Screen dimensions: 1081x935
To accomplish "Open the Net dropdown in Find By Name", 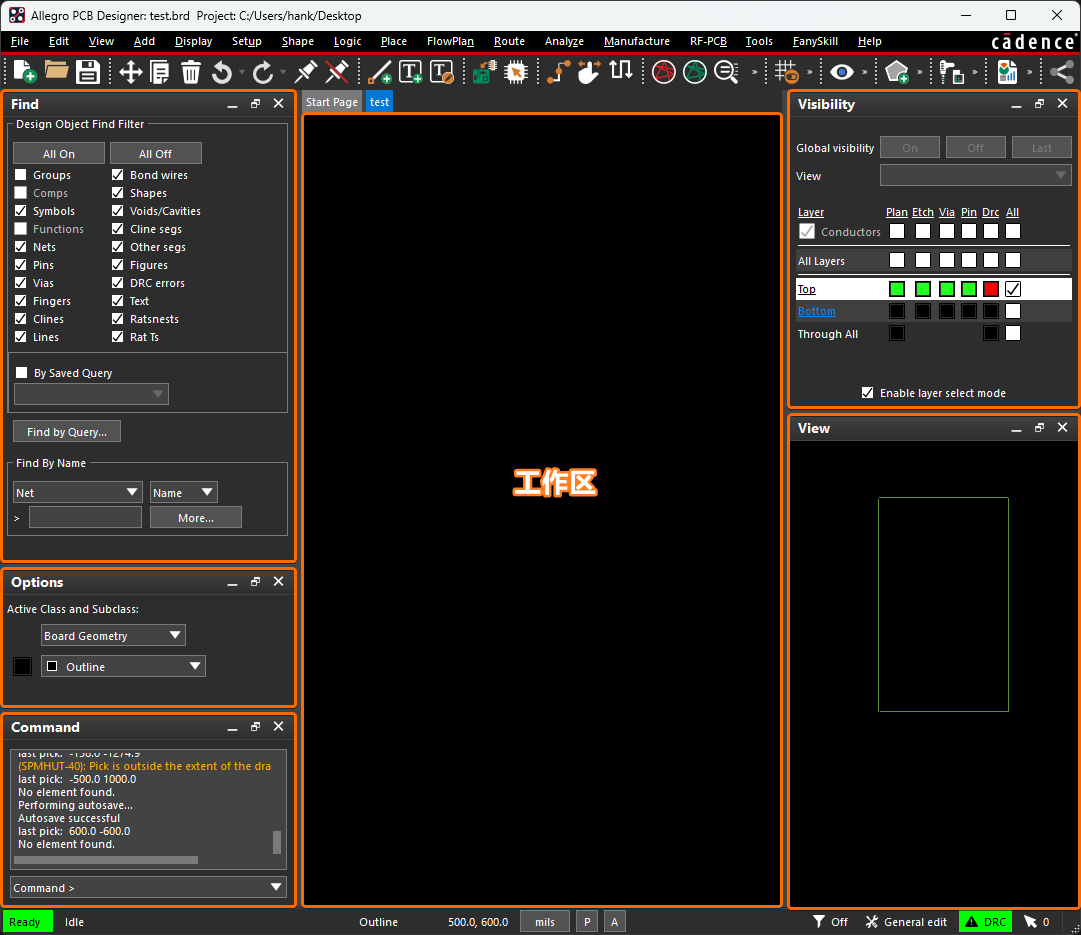I will [x=78, y=493].
